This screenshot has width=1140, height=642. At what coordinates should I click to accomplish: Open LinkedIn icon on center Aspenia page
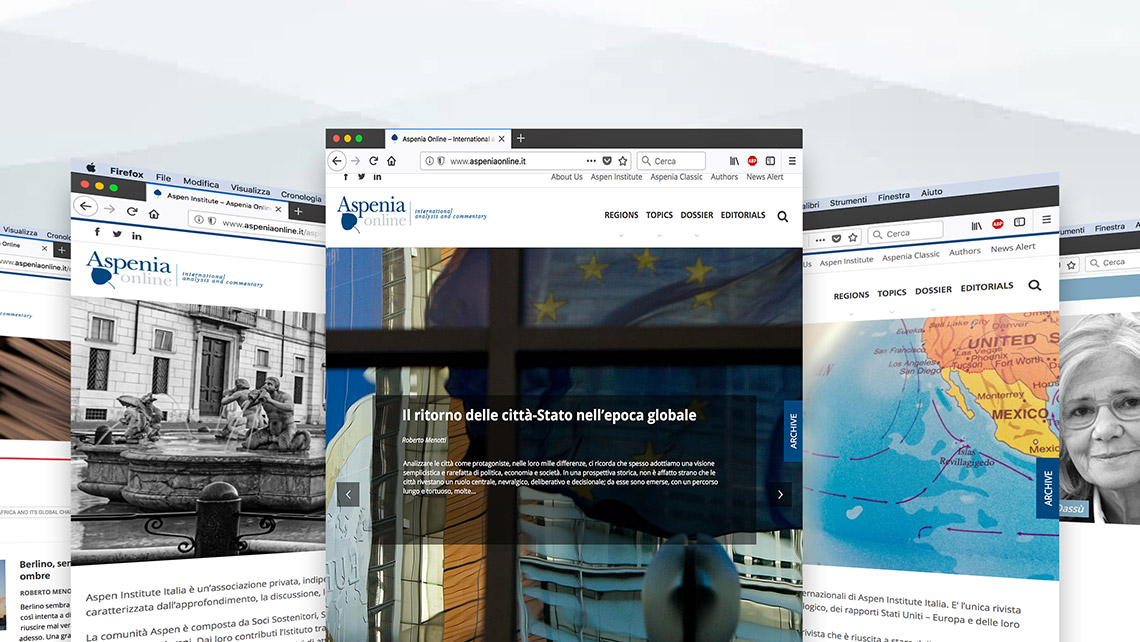pyautogui.click(x=377, y=177)
